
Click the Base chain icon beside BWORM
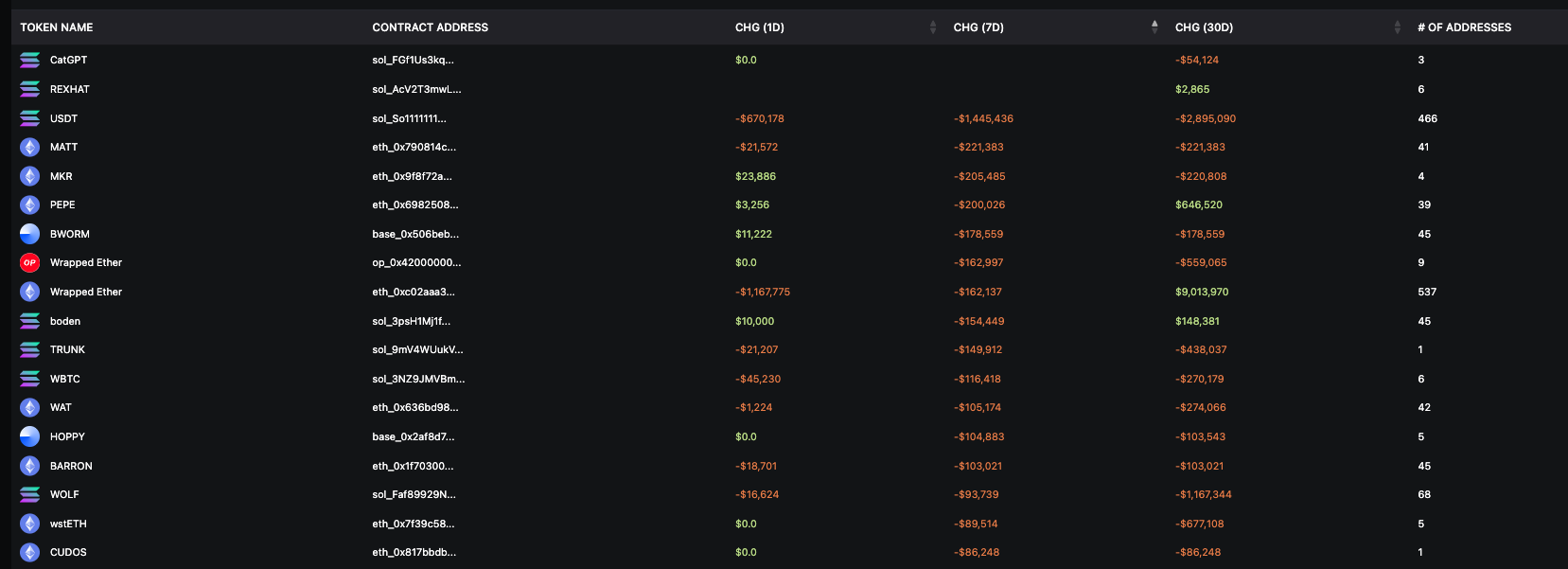30,234
